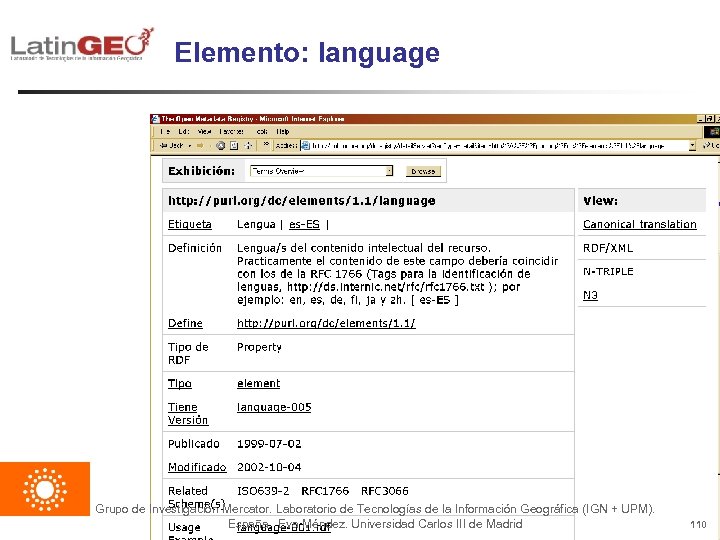The width and height of the screenshot is (720, 540).
Task: Open the Favorites menu
Action: [231, 131]
